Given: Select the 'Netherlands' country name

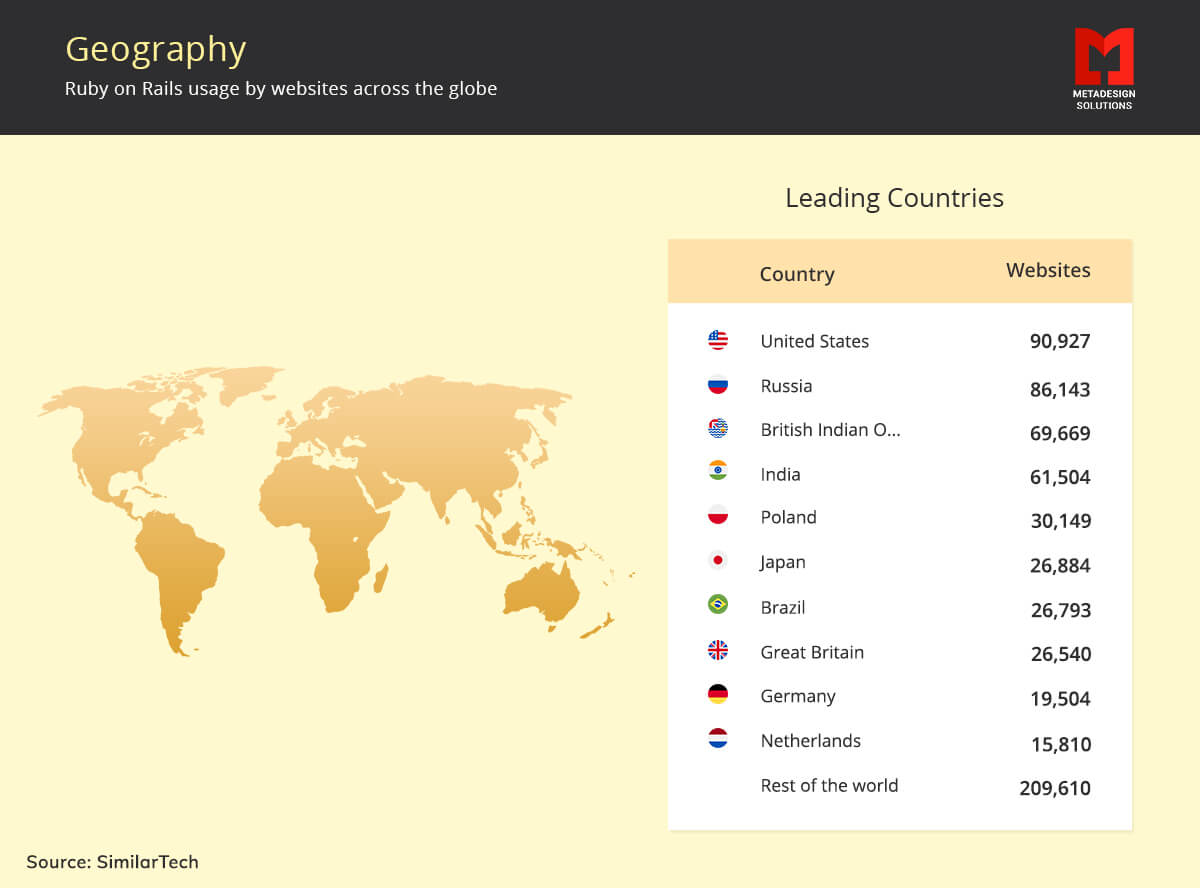Looking at the screenshot, I should (810, 741).
